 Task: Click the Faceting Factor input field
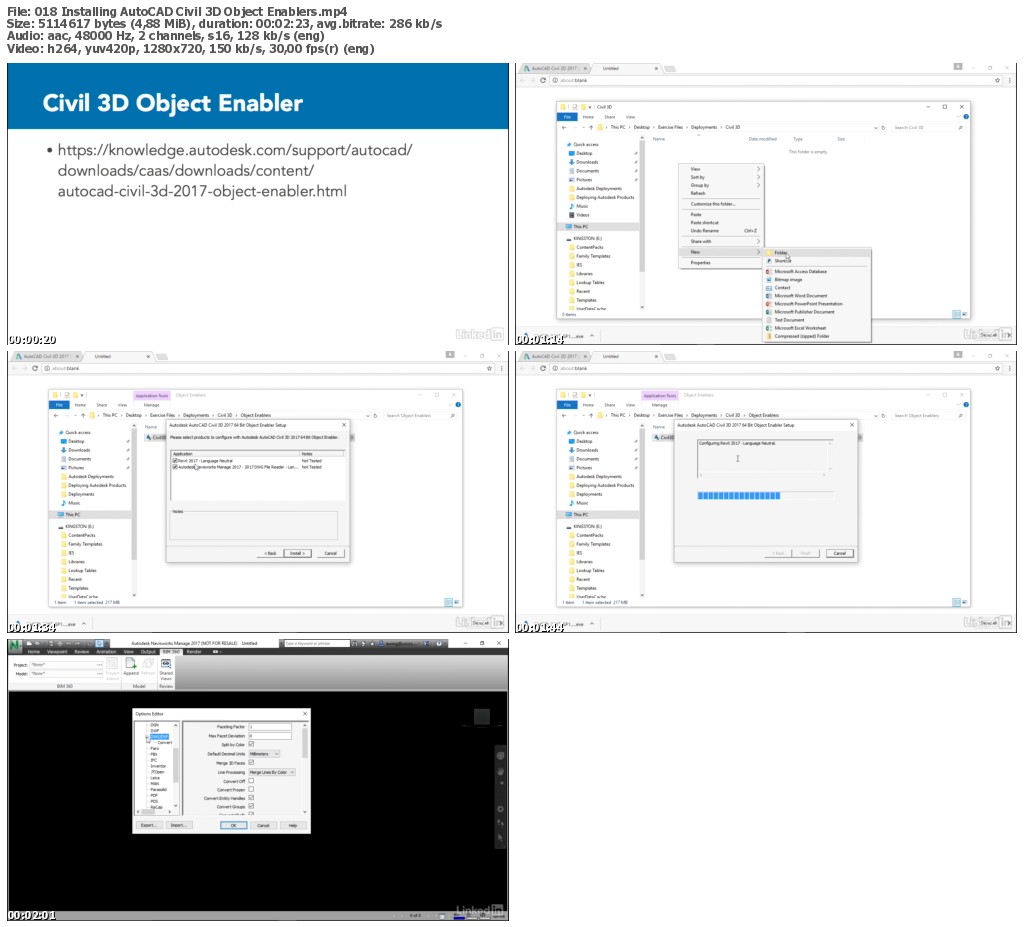tap(270, 726)
